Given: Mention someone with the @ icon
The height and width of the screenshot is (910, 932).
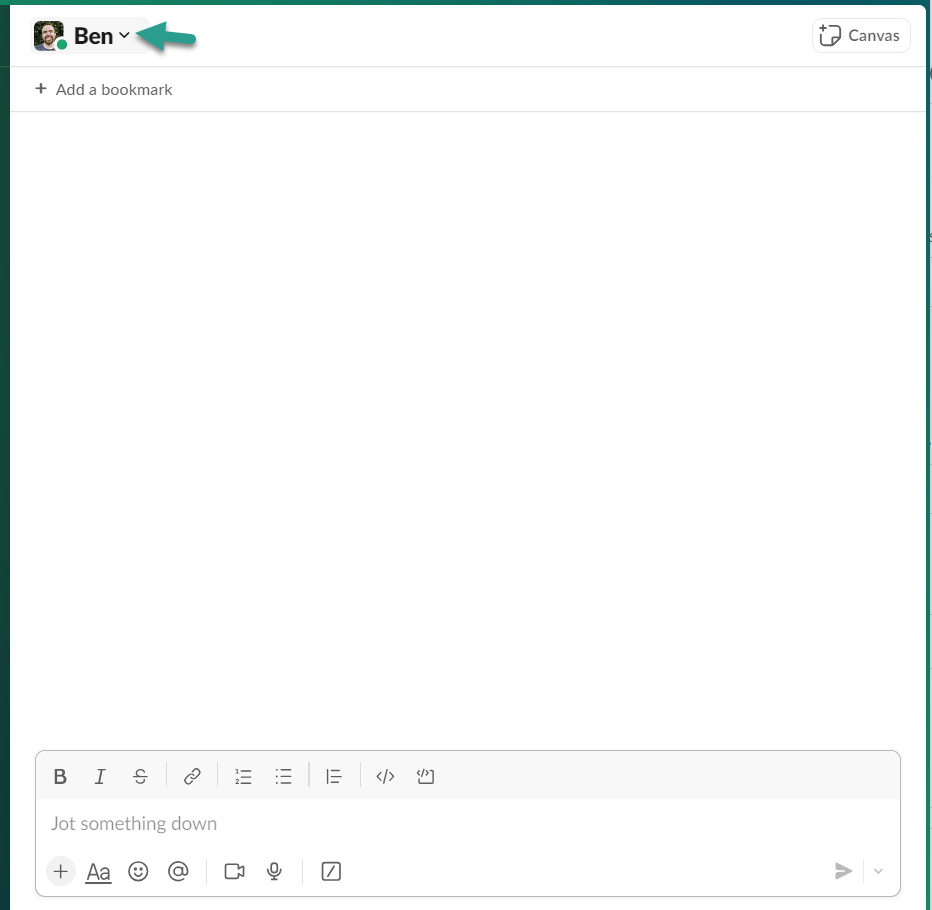Looking at the screenshot, I should (178, 871).
